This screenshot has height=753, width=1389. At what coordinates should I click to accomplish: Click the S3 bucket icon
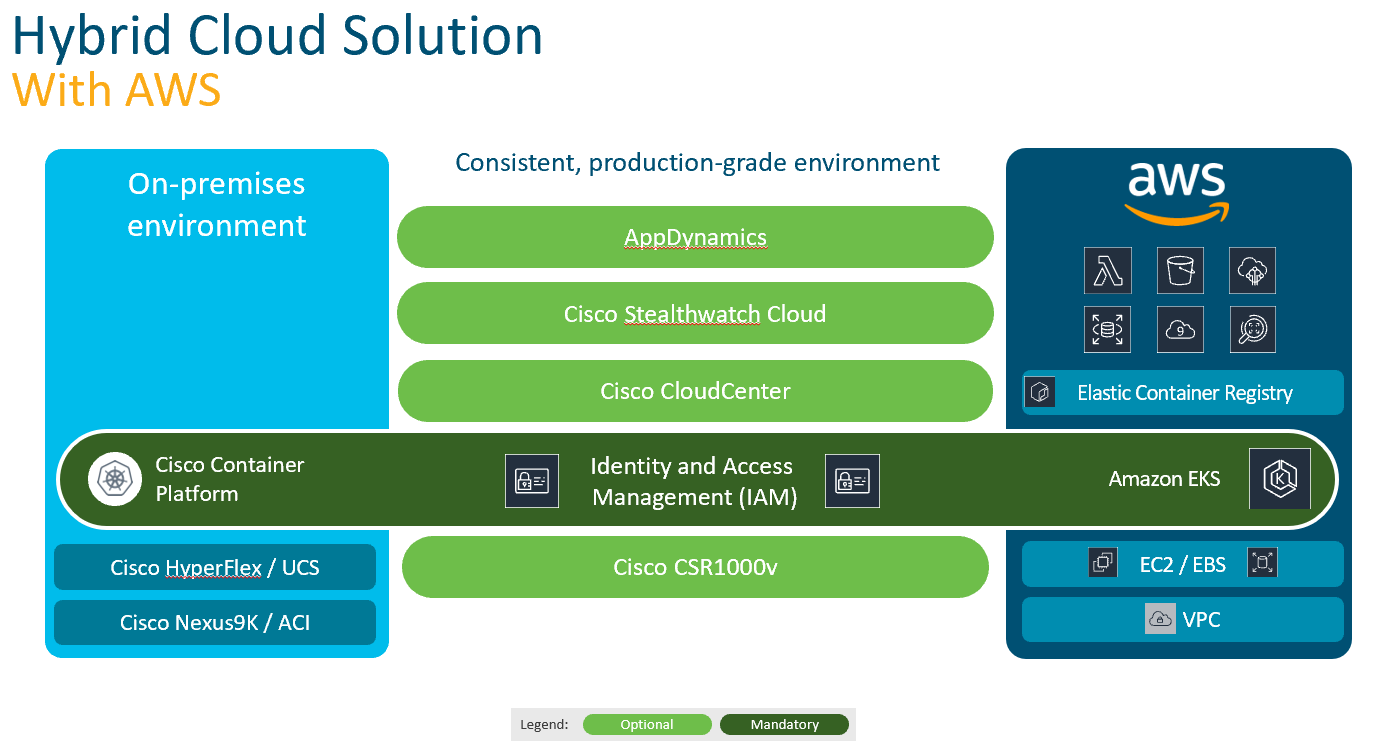click(x=1180, y=270)
